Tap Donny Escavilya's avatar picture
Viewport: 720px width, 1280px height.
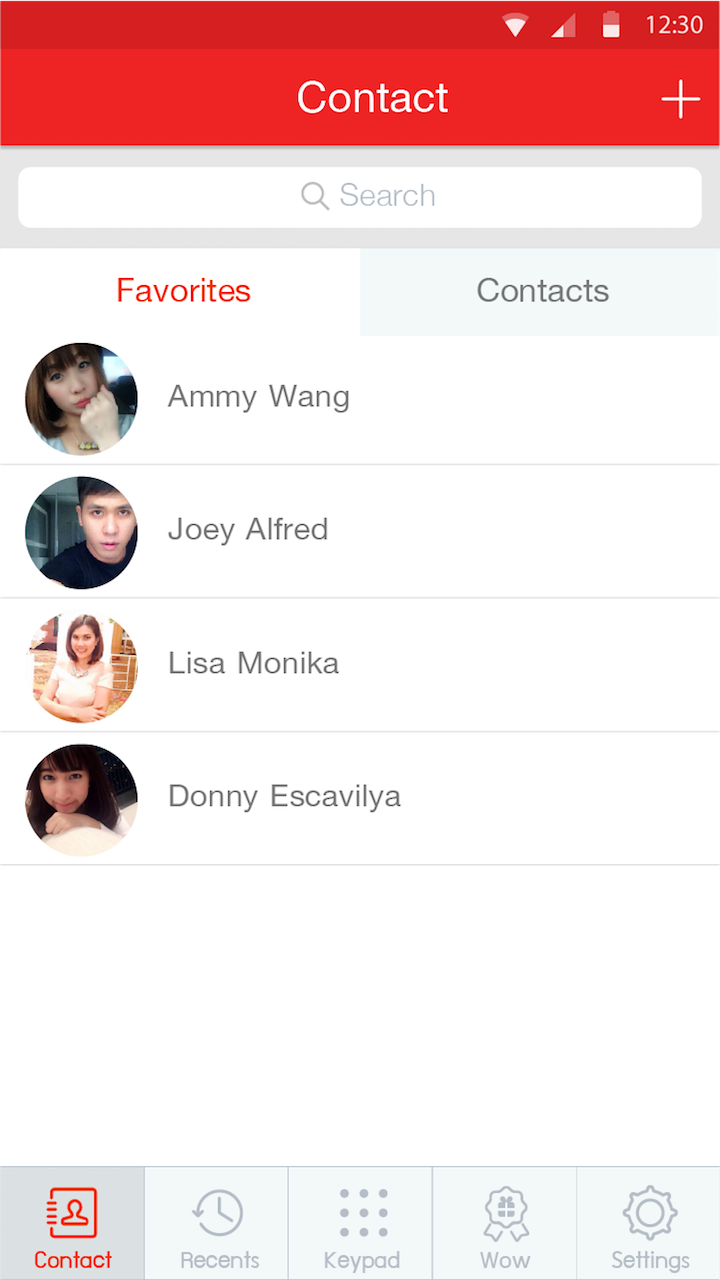click(x=81, y=799)
